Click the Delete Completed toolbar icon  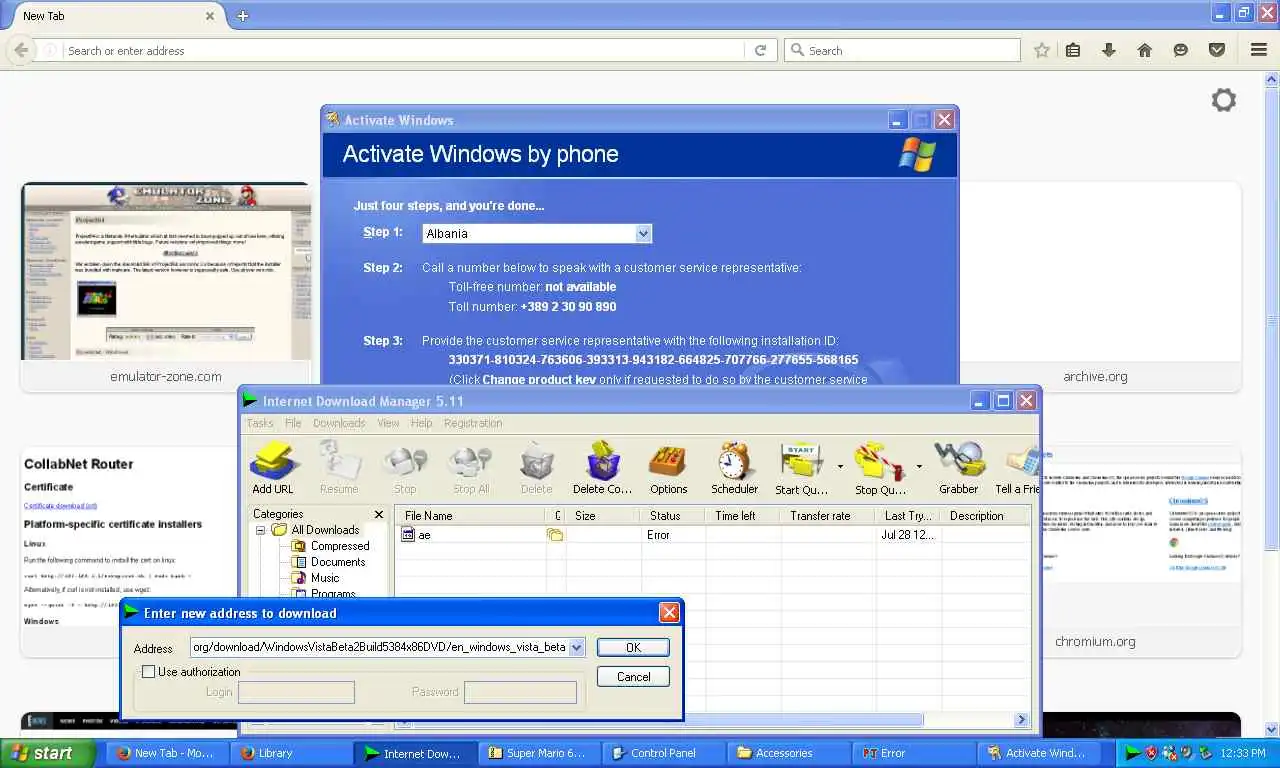tap(603, 468)
